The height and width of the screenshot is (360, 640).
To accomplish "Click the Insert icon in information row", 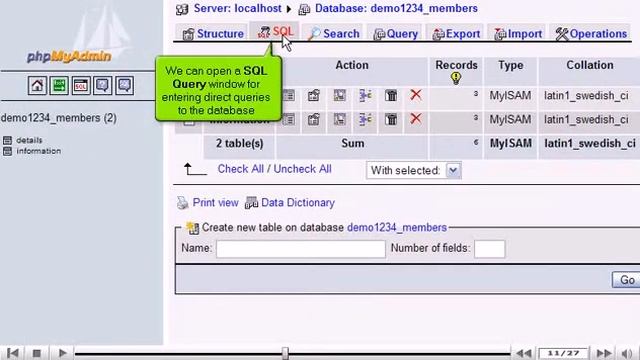I will pos(365,120).
